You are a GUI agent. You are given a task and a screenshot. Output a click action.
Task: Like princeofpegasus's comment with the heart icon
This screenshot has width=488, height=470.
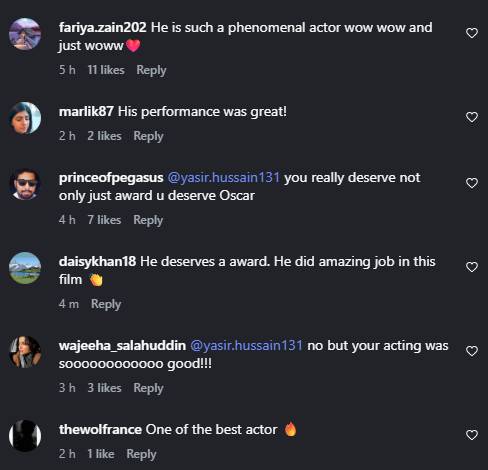tap(472, 183)
